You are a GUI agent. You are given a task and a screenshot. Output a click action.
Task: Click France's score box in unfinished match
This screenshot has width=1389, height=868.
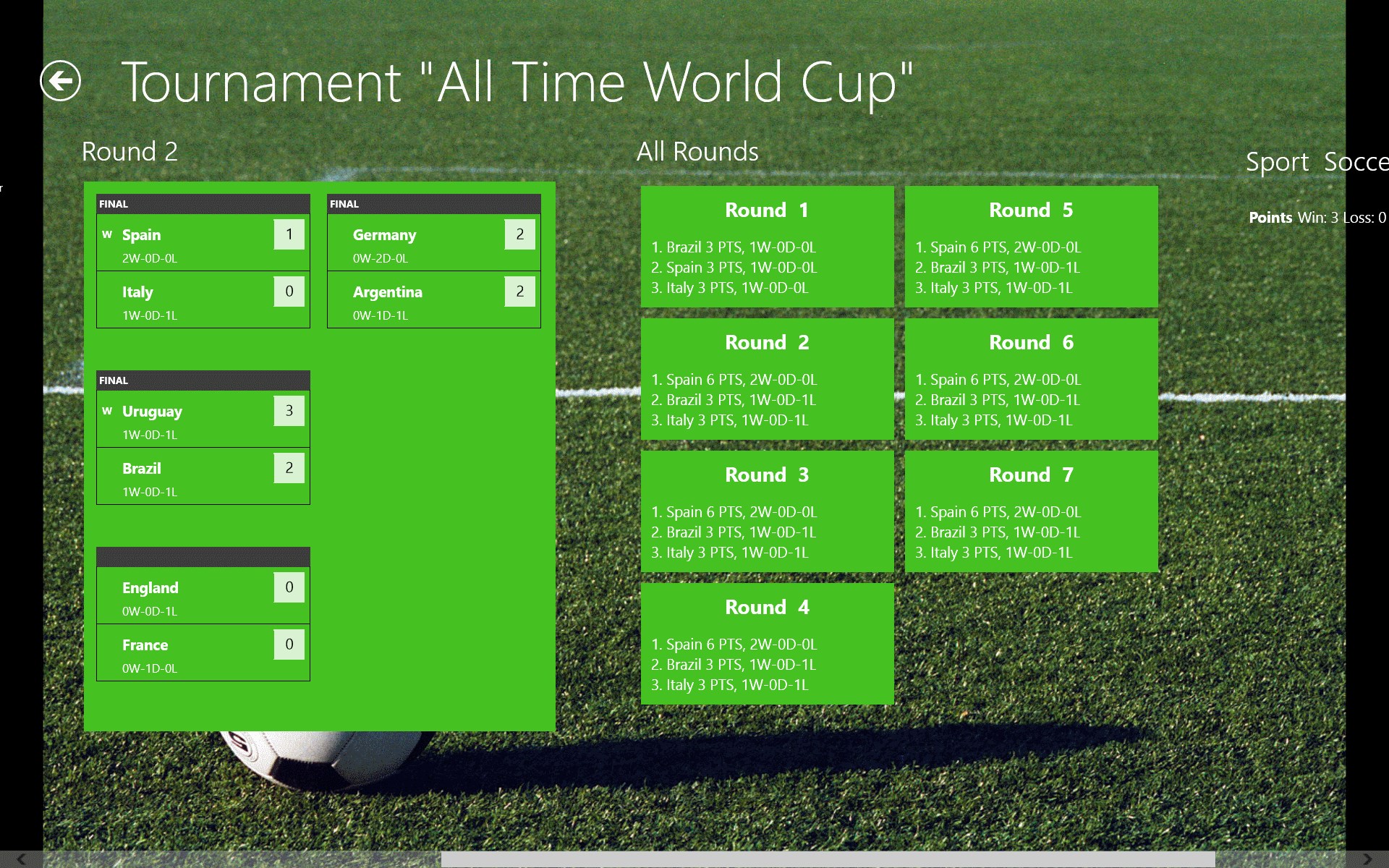pos(289,644)
